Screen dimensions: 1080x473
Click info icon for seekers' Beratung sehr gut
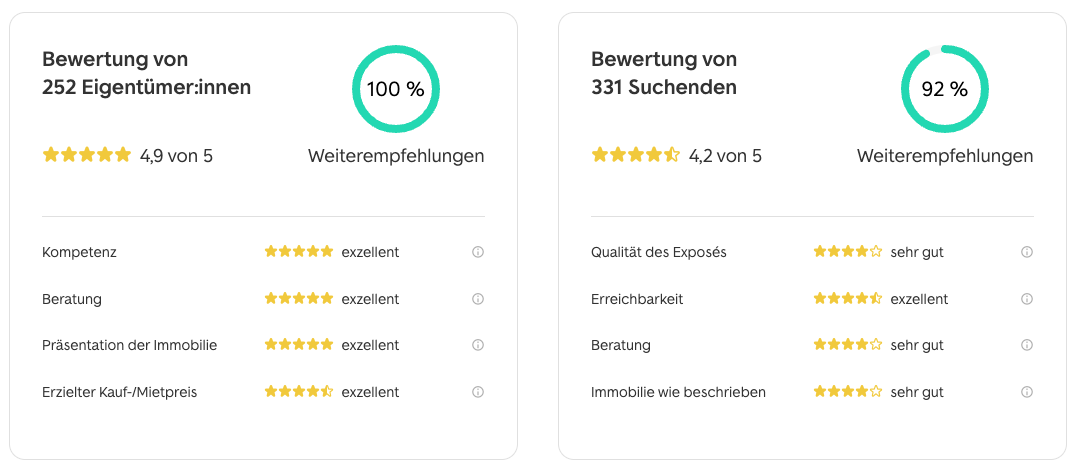pos(1027,345)
